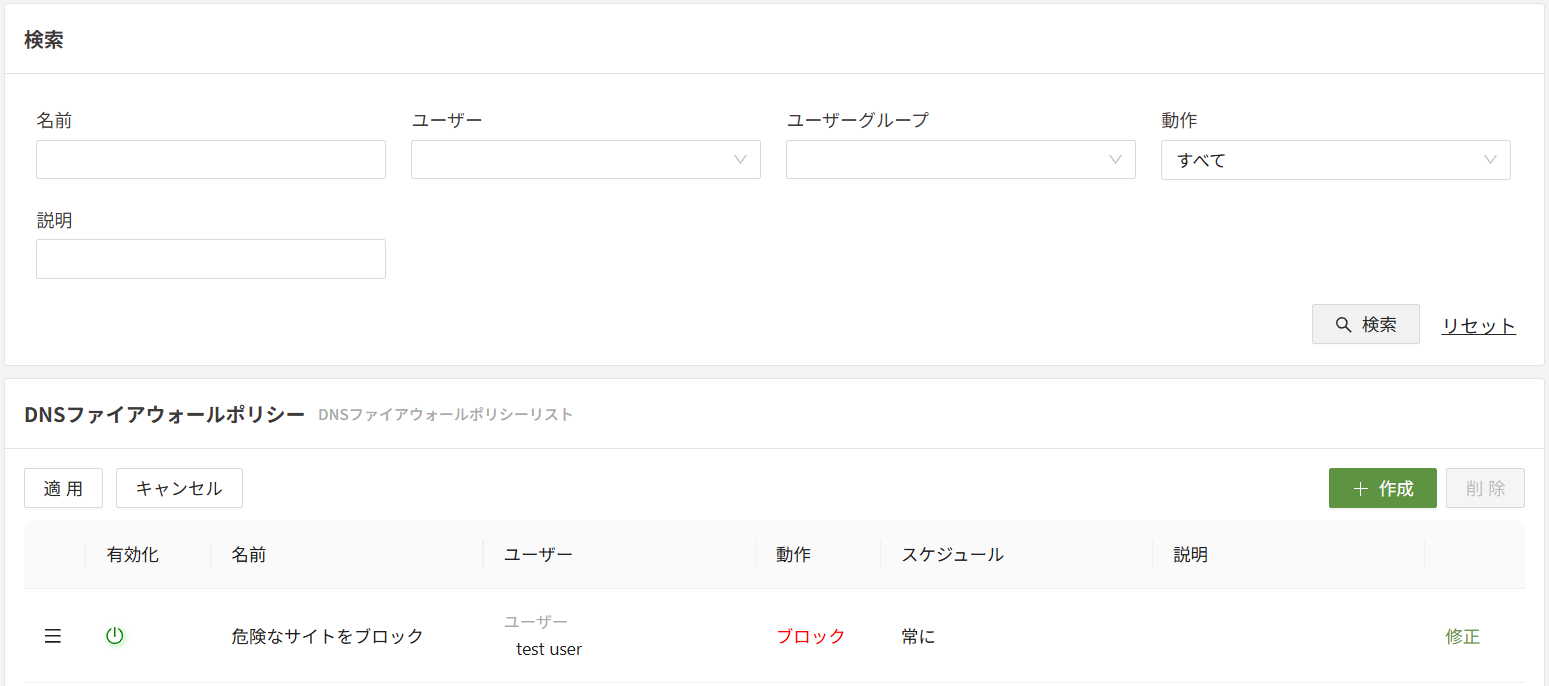Click the green 作成 create button

[x=1383, y=488]
